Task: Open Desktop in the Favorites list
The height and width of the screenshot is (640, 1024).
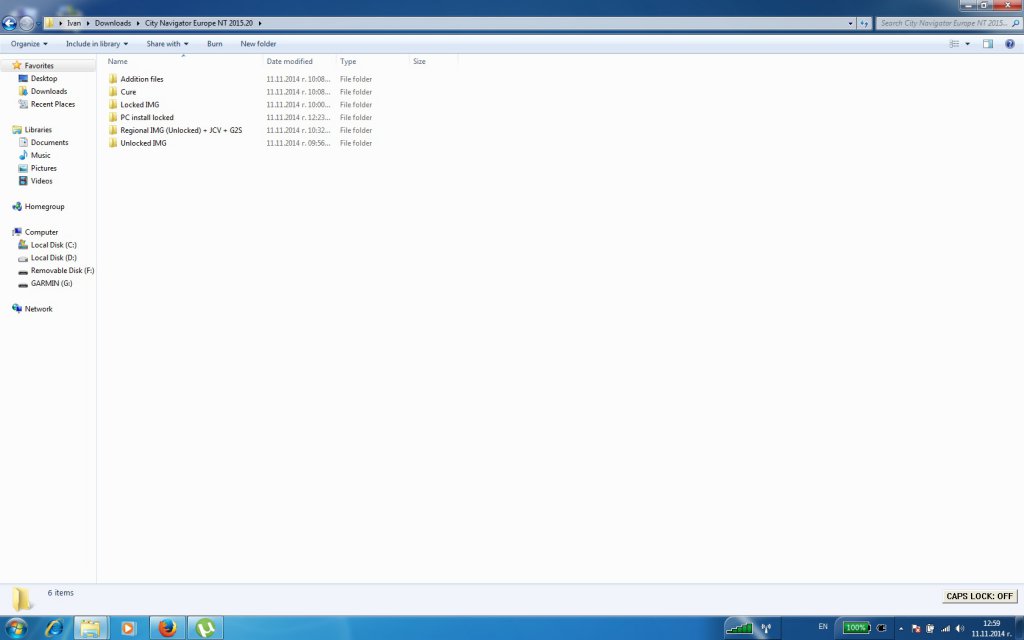Action: pyautogui.click(x=43, y=78)
